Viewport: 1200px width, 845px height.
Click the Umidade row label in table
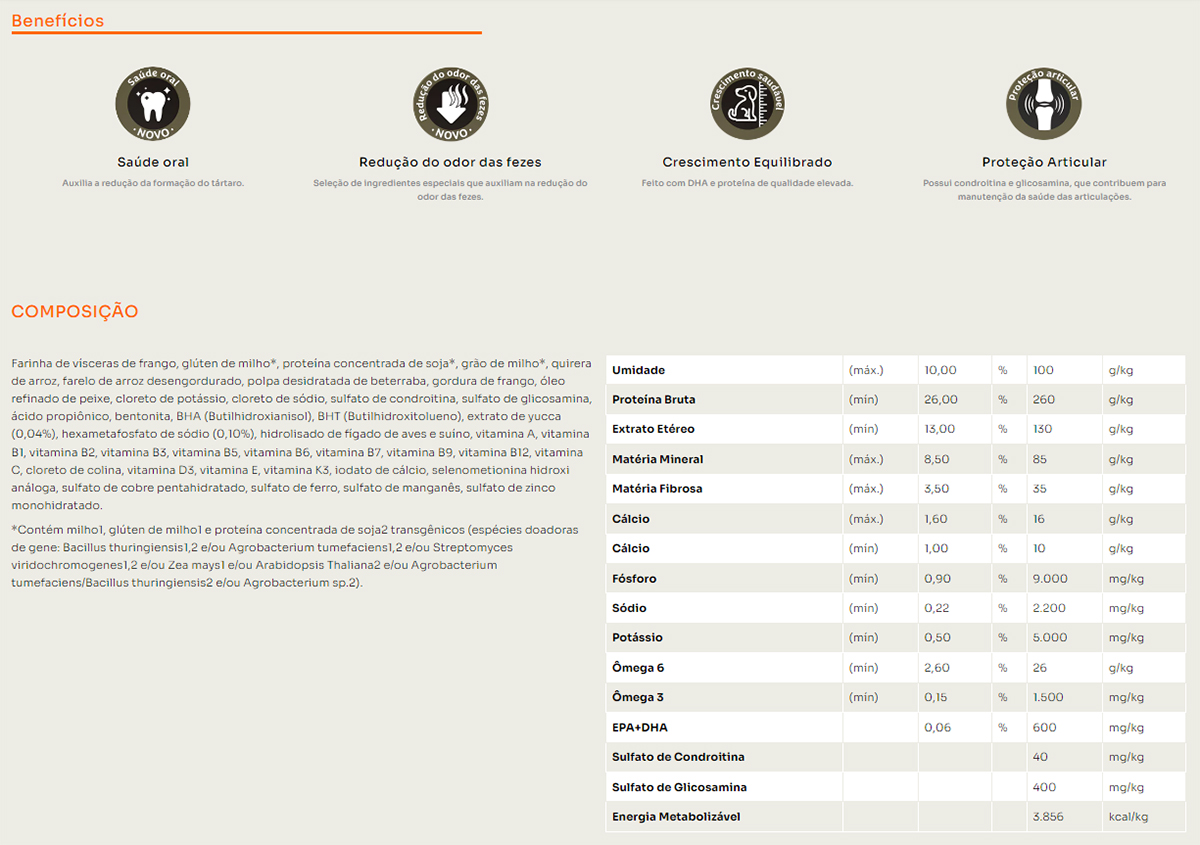click(638, 370)
